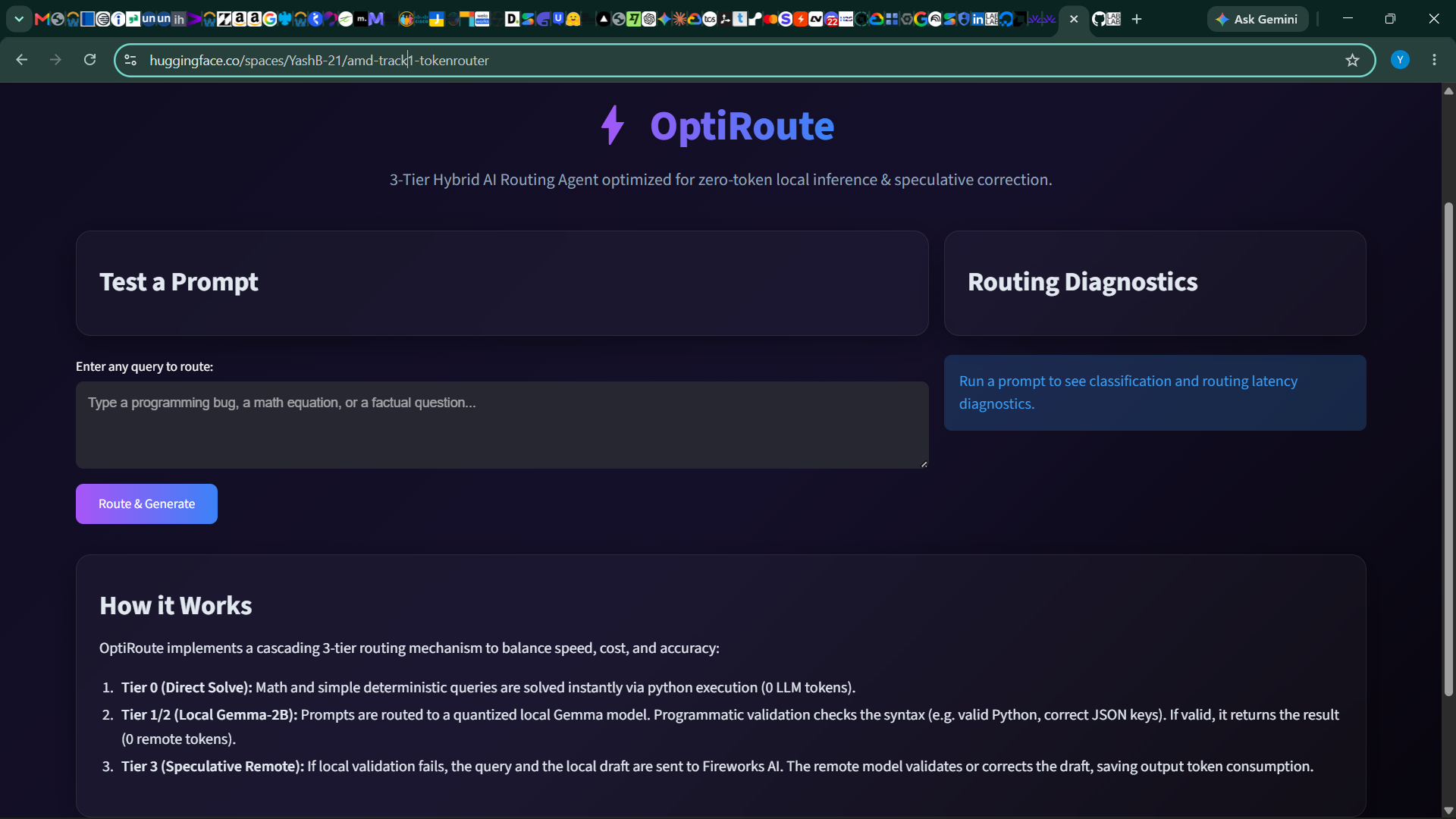Reload the current page
1456x819 pixels.
pyautogui.click(x=89, y=60)
